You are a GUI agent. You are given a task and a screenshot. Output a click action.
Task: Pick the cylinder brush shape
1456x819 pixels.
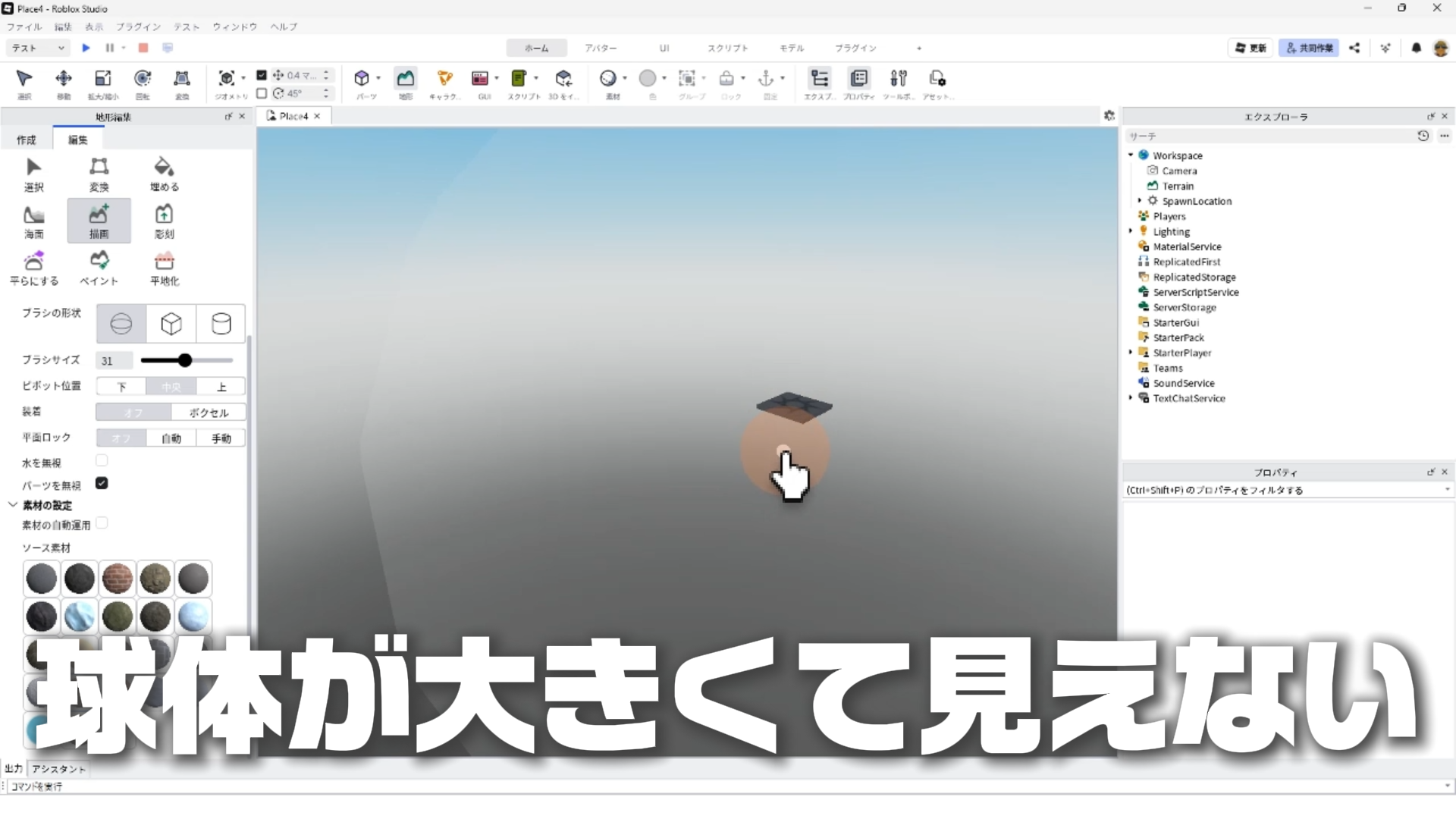(221, 325)
